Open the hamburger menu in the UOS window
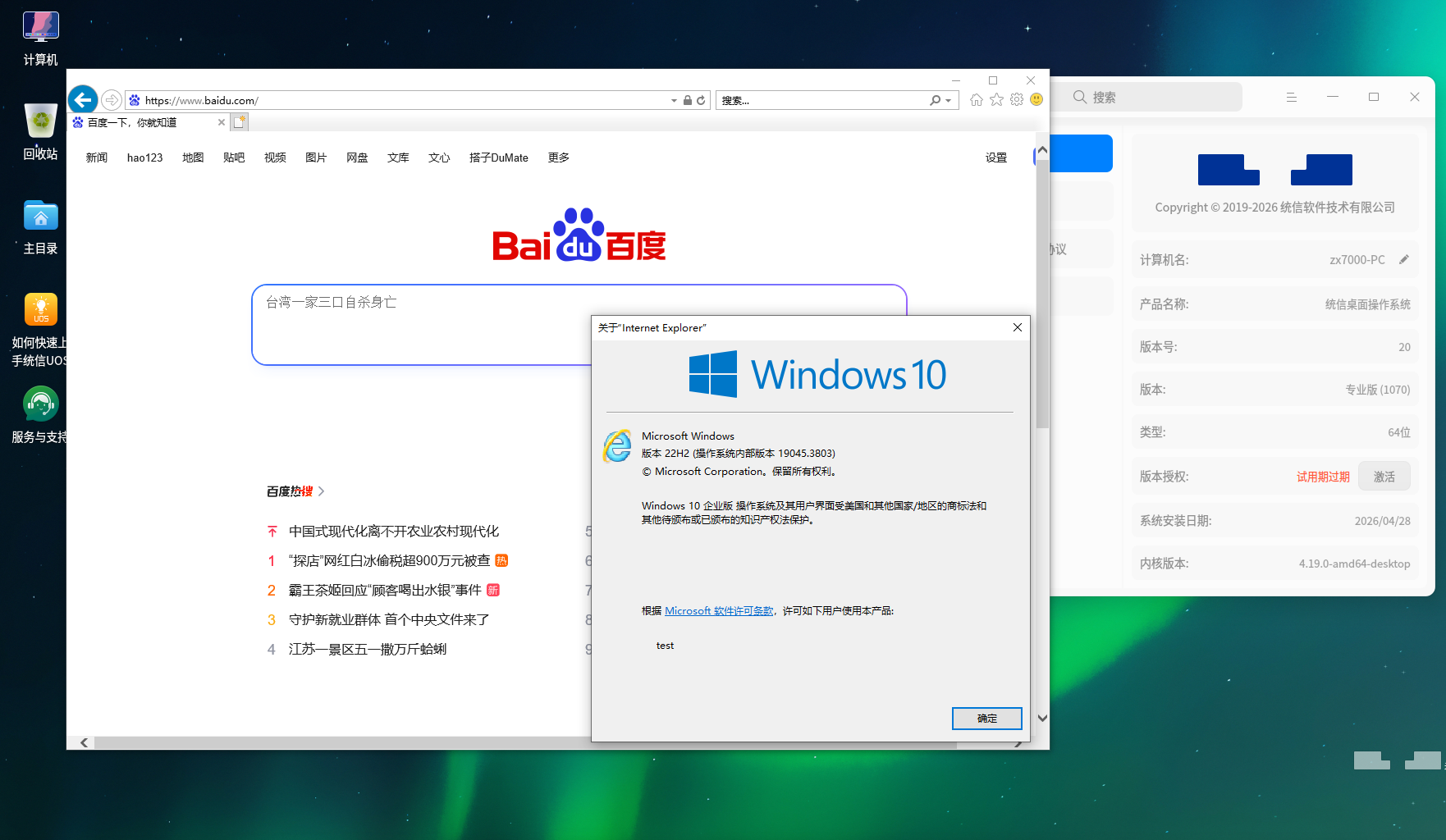The height and width of the screenshot is (840, 1446). click(x=1292, y=96)
